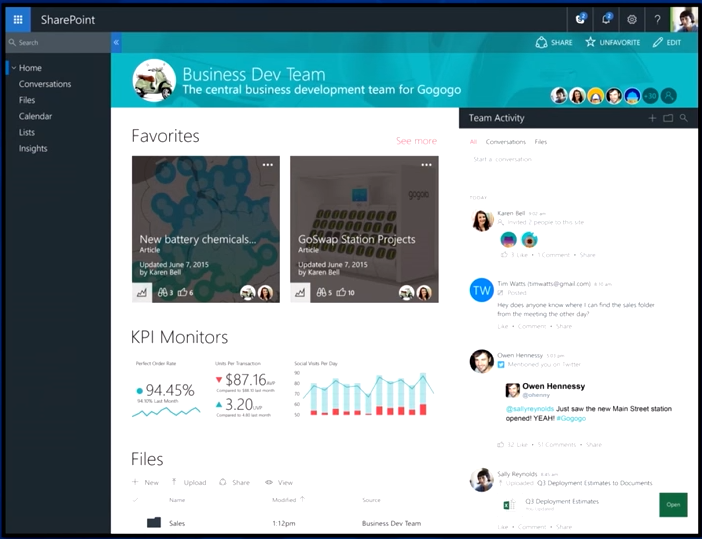Collapse the Home navigation chevron
Image resolution: width=702 pixels, height=539 pixels.
click(14, 68)
